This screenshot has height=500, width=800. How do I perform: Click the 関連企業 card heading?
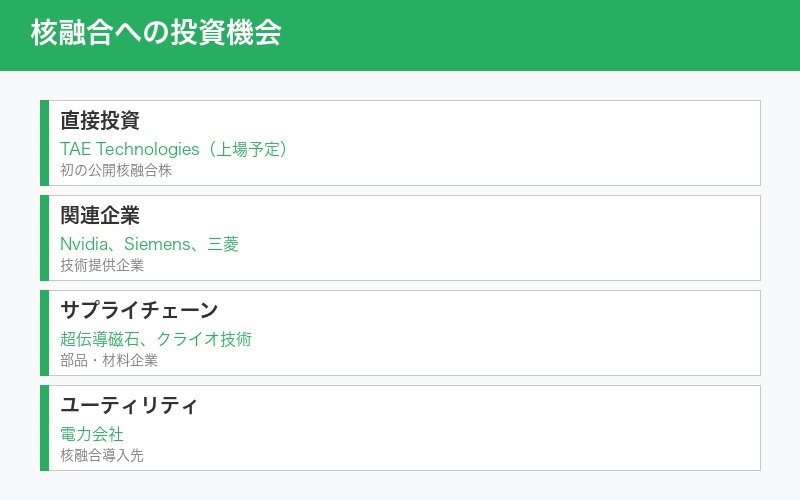pyautogui.click(x=100, y=216)
